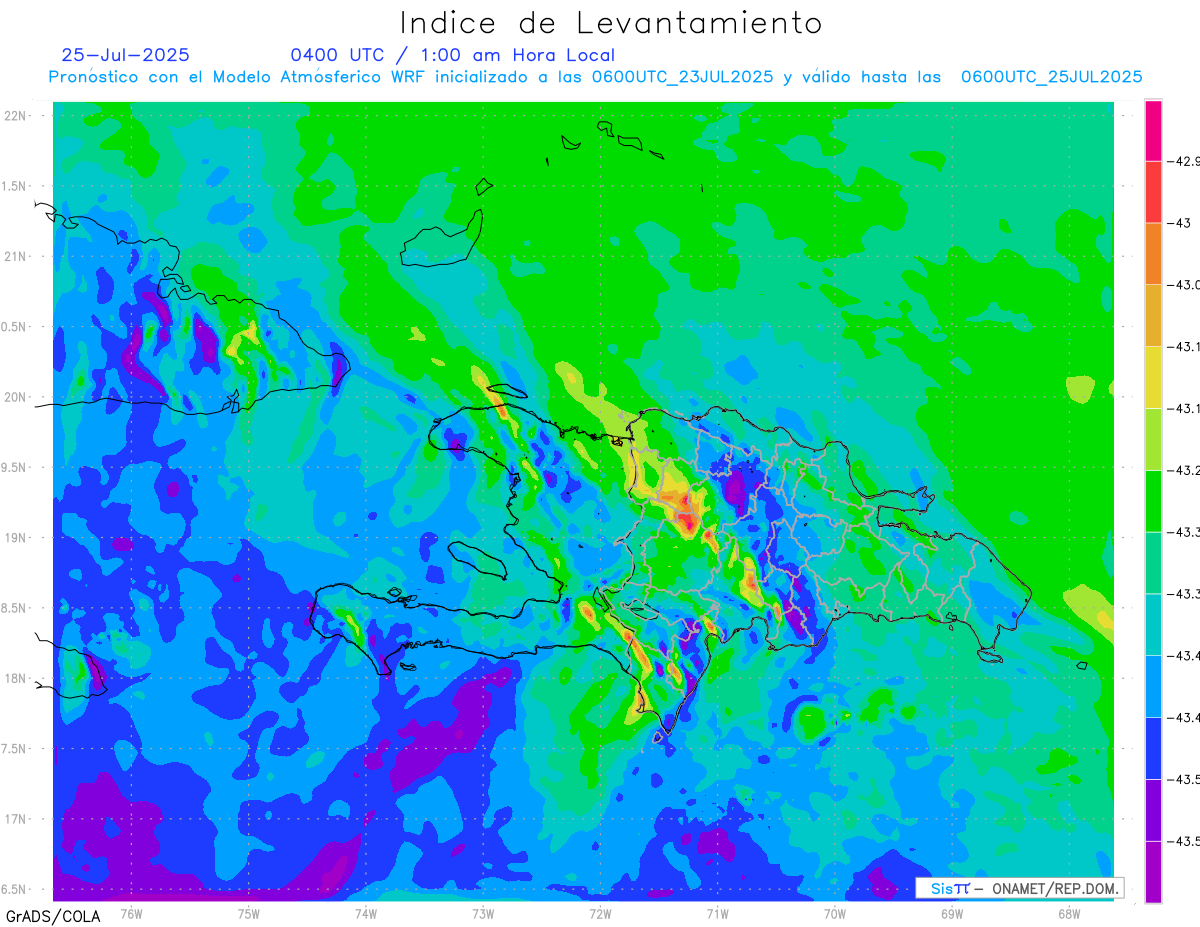Click the '22N' latitude label
1200x927 pixels.
(x=16, y=116)
